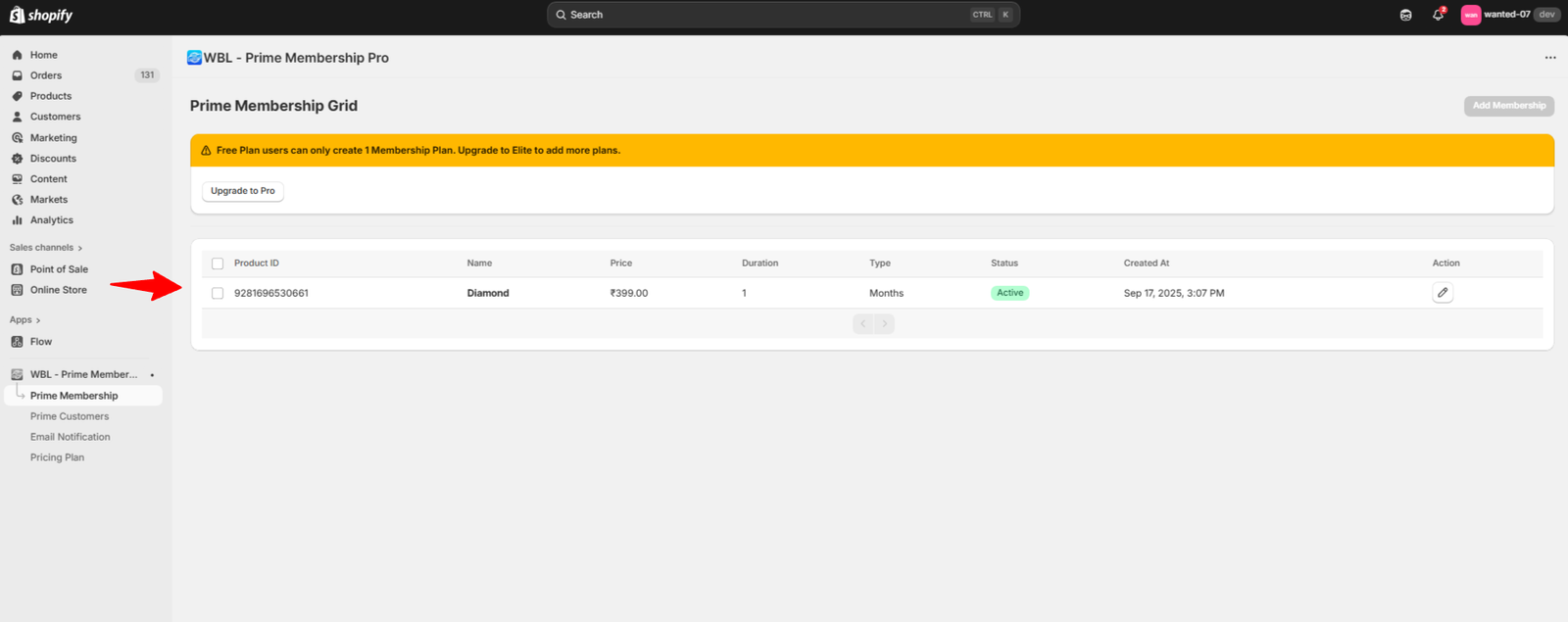Toggle the select-all checkbox in table header

point(218,263)
